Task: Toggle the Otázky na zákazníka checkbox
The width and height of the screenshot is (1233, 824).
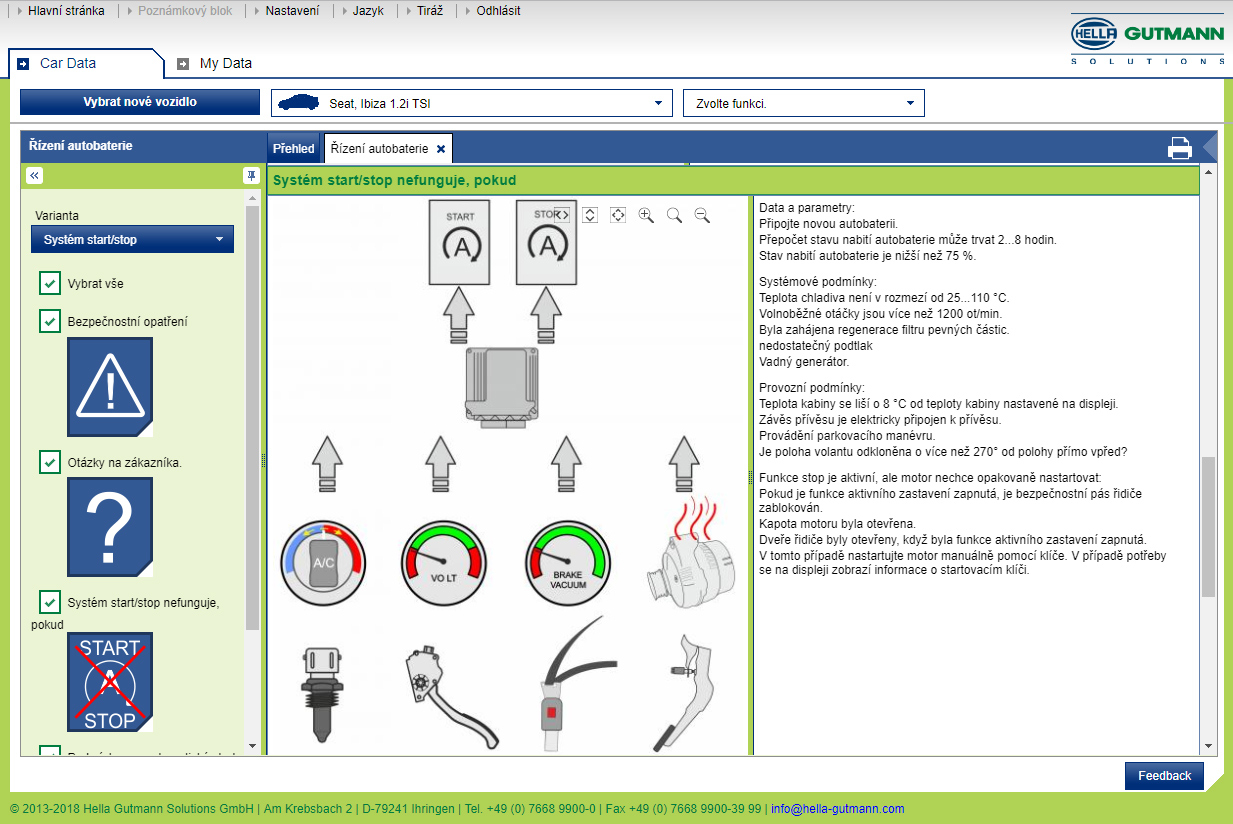Action: pos(50,462)
